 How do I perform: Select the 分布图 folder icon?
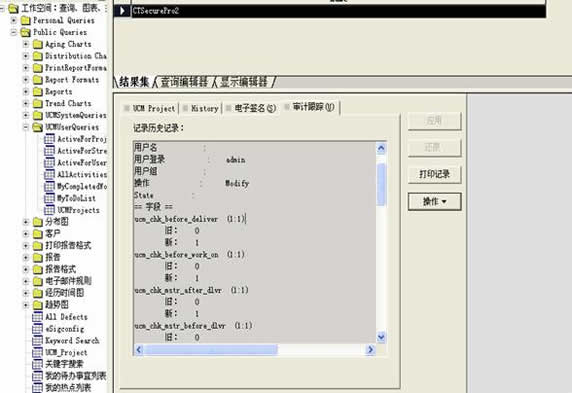pyautogui.click(x=38, y=222)
